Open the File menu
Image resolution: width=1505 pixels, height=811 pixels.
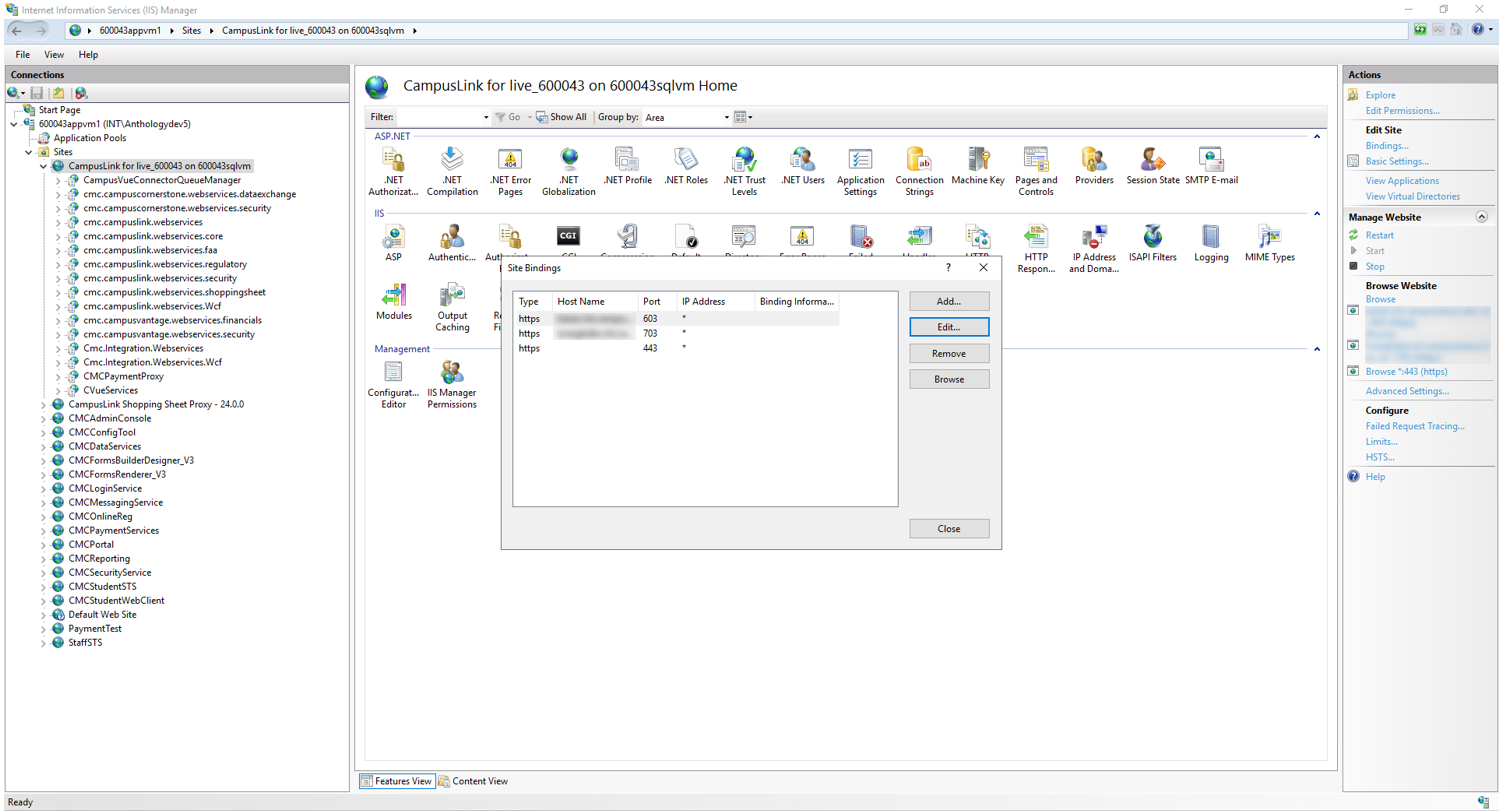point(23,54)
